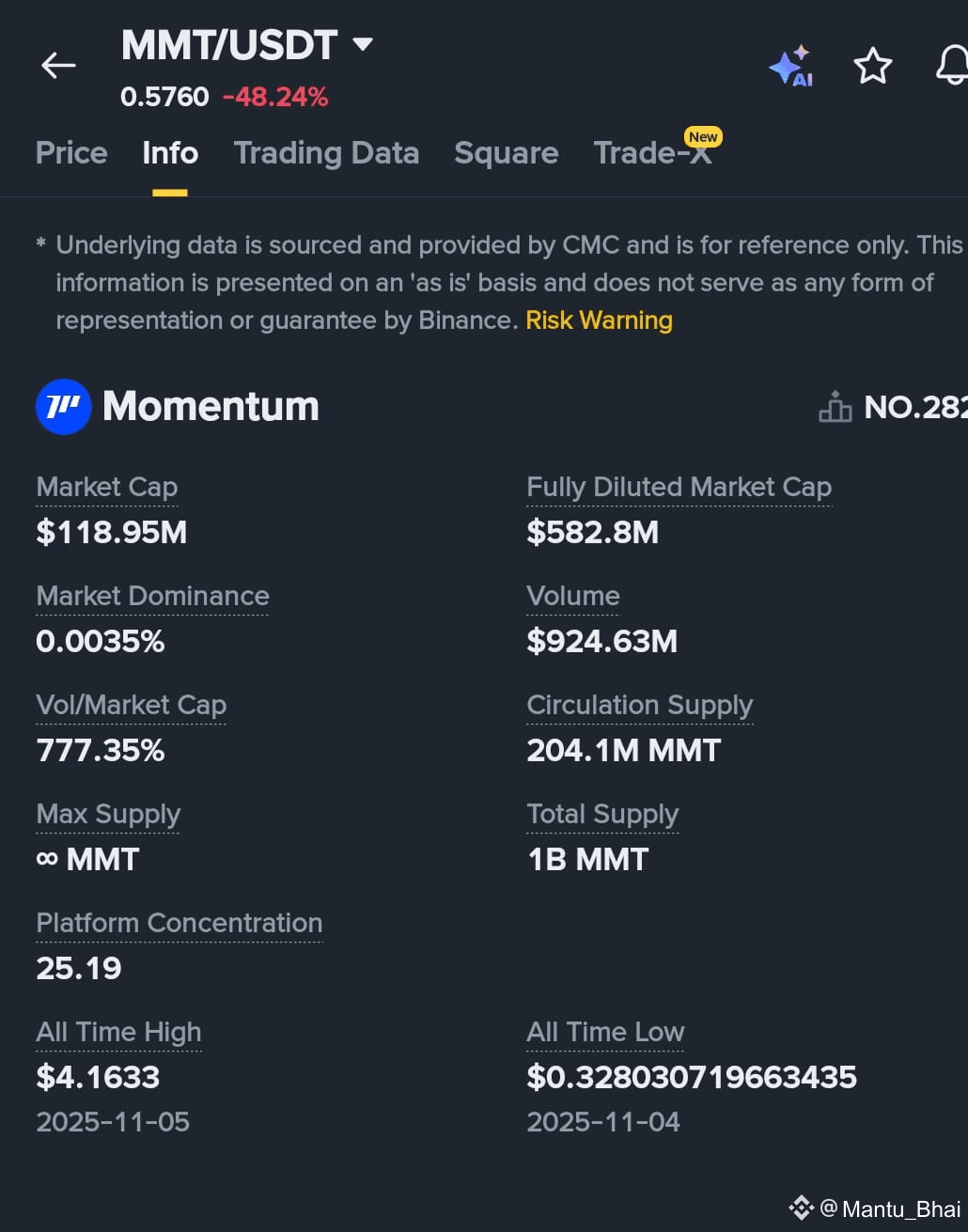Tap the back arrow icon
The image size is (968, 1232).
pyautogui.click(x=58, y=65)
